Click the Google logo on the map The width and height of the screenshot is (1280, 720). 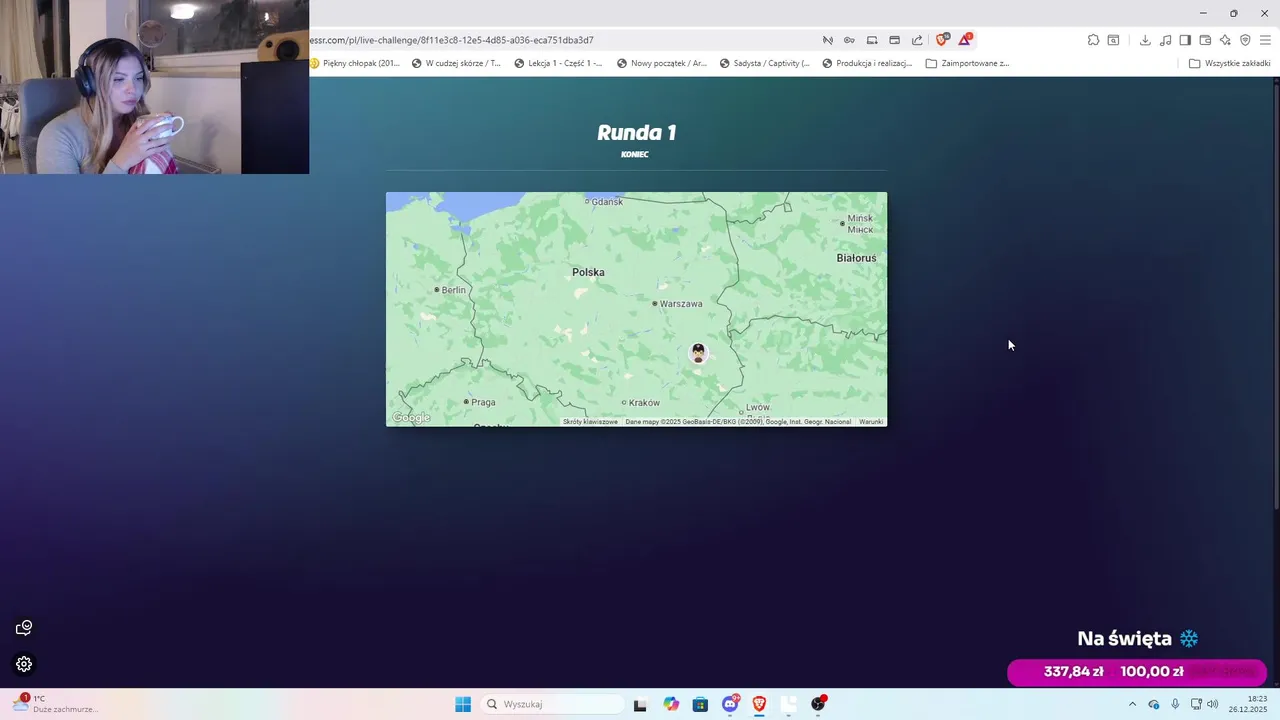pos(411,418)
